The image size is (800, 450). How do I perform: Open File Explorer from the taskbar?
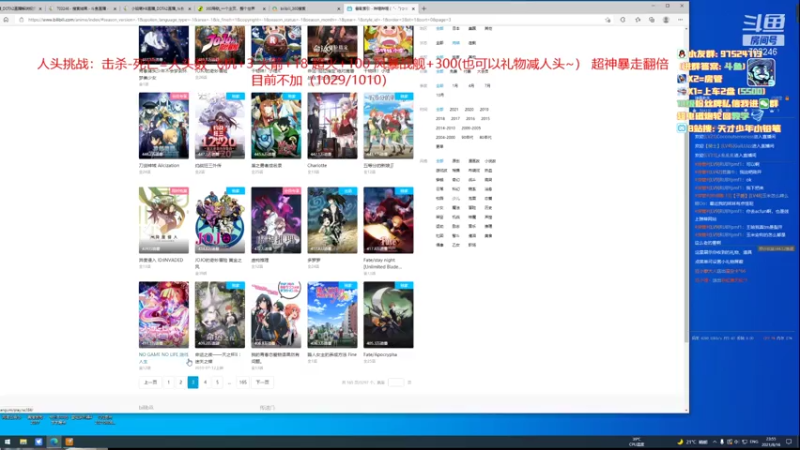[23, 442]
